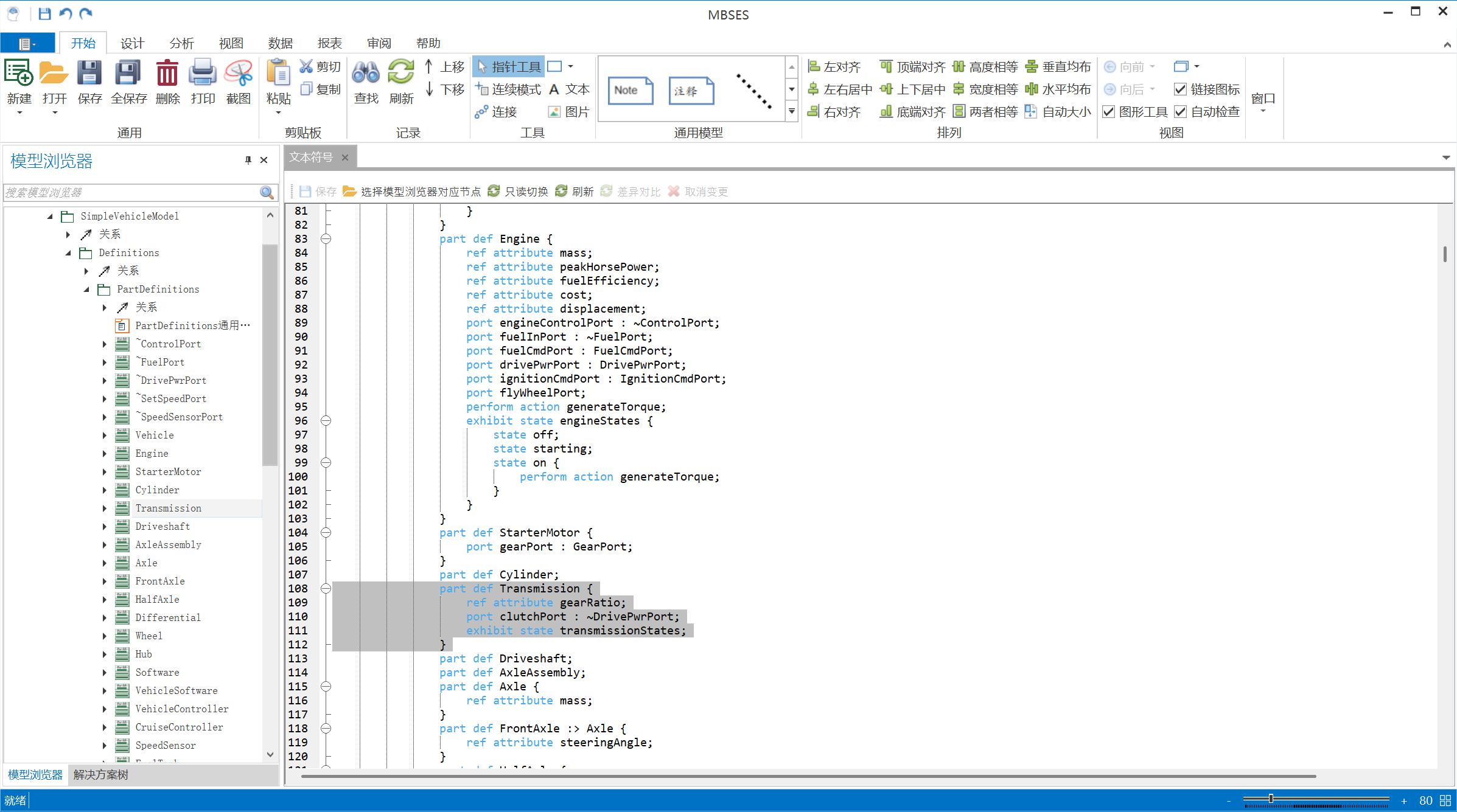Screen dimensions: 1457x812
Task: Click the 只读切换 read-only toggle icon
Action: click(494, 192)
